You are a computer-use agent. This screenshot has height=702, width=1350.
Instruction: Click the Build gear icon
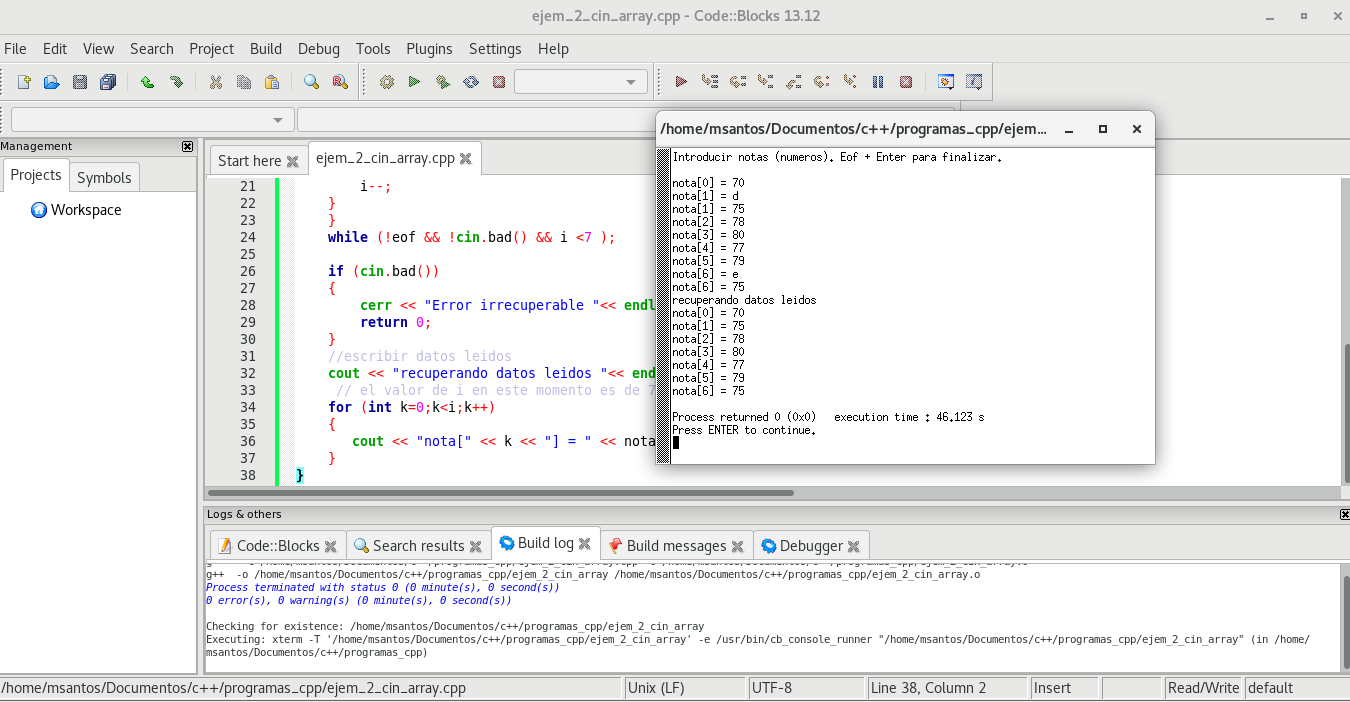386,82
